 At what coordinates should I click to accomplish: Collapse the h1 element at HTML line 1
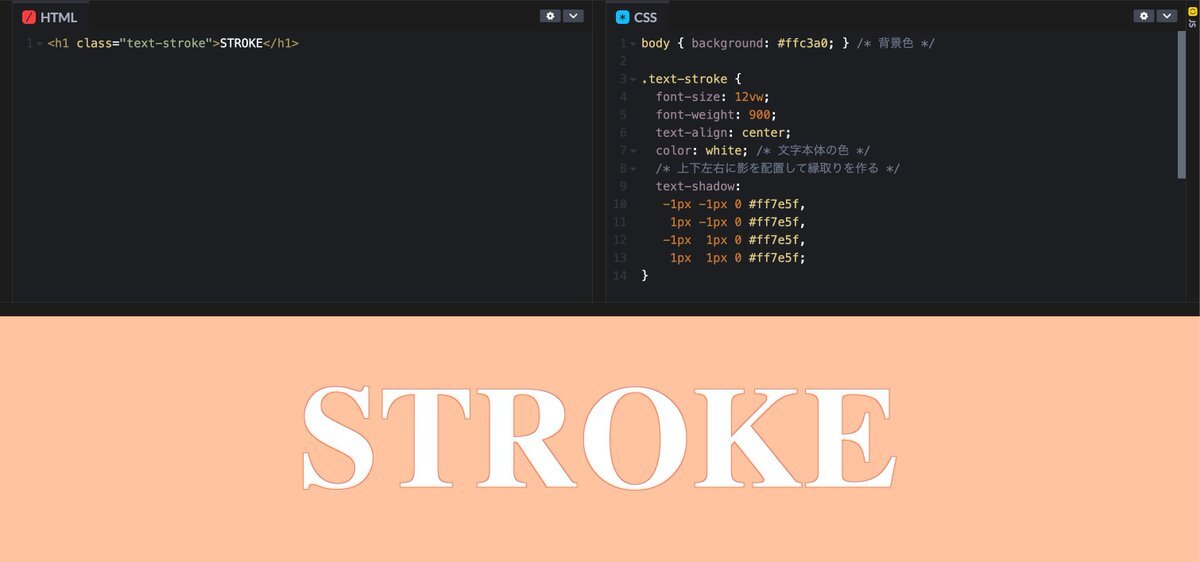39,44
